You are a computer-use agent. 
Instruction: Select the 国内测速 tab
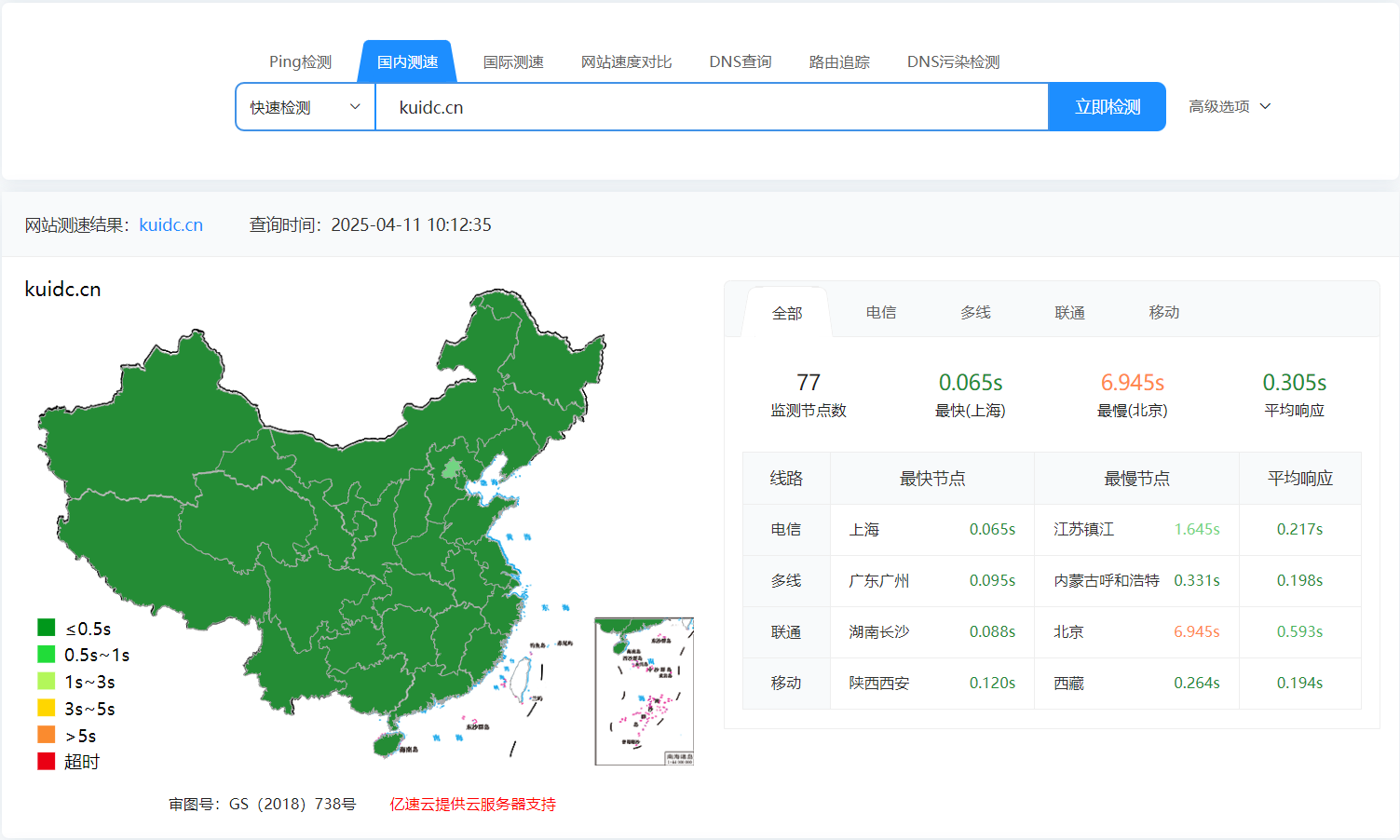coord(407,61)
